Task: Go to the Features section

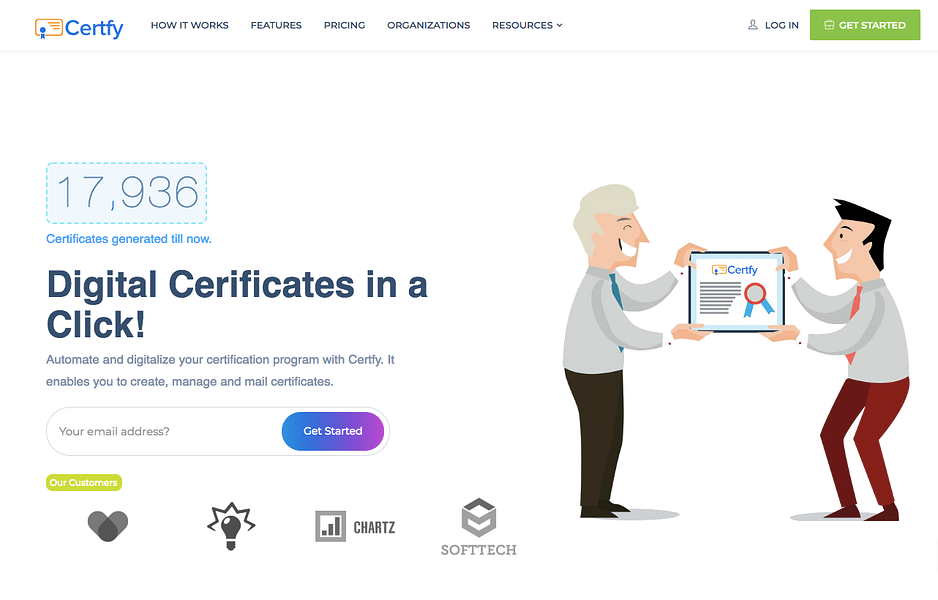Action: click(276, 25)
